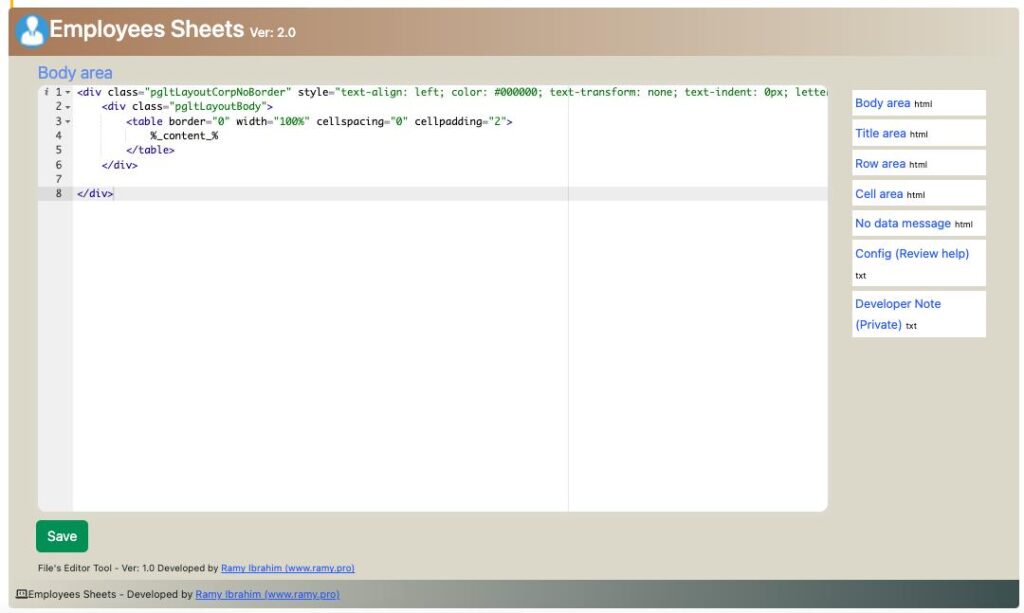1024x613 pixels.
Task: Click the Employees Sheets user icon in header
Action: [30, 30]
